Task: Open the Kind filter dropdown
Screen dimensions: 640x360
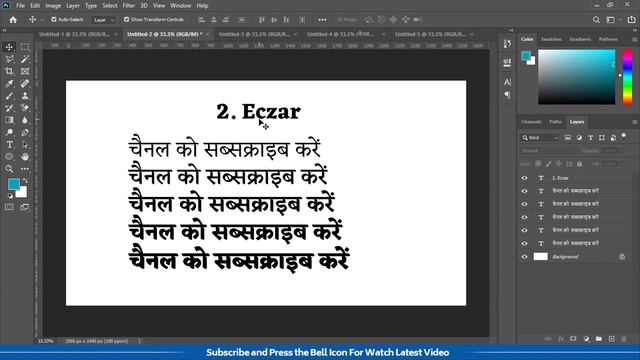Action: pyautogui.click(x=540, y=138)
